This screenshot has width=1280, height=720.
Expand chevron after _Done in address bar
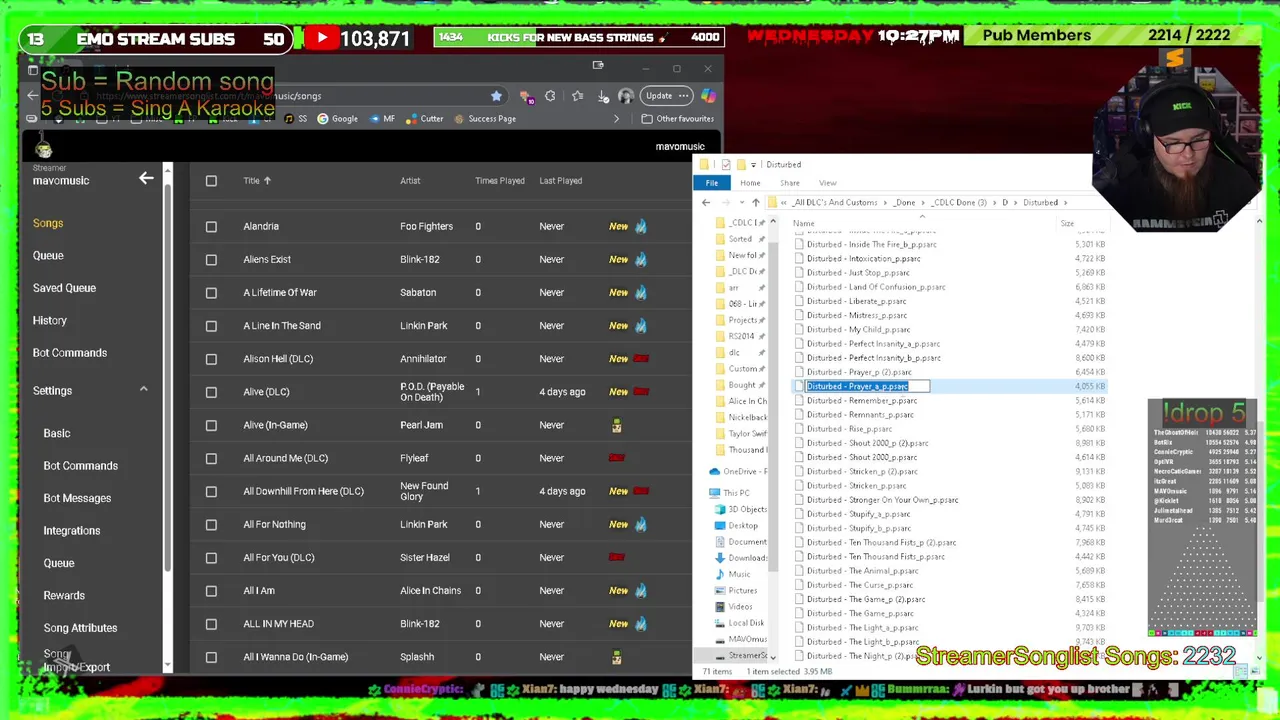pyautogui.click(x=922, y=203)
